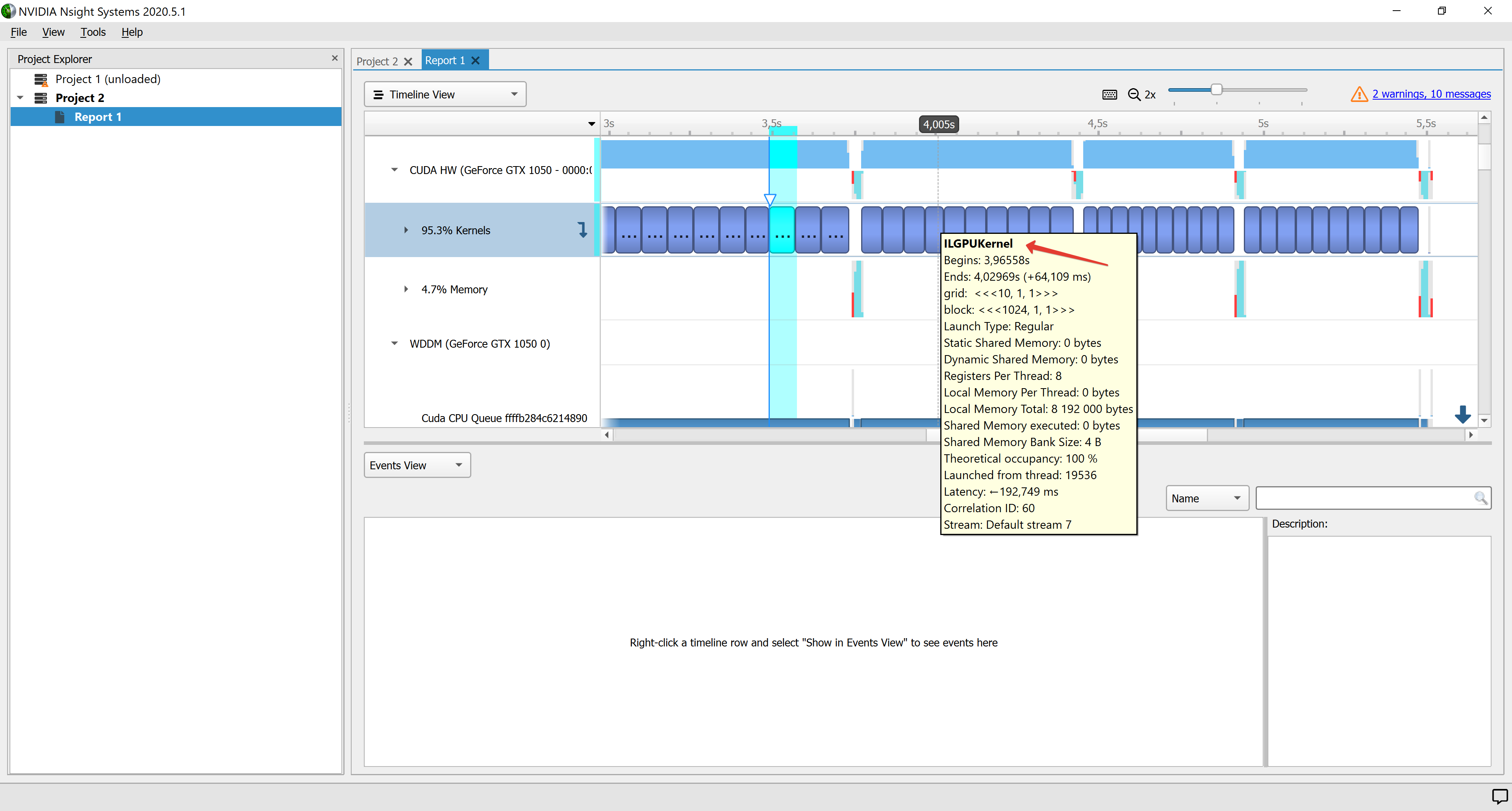Select Report 1 in project tree
This screenshot has width=1512, height=811.
97,117
